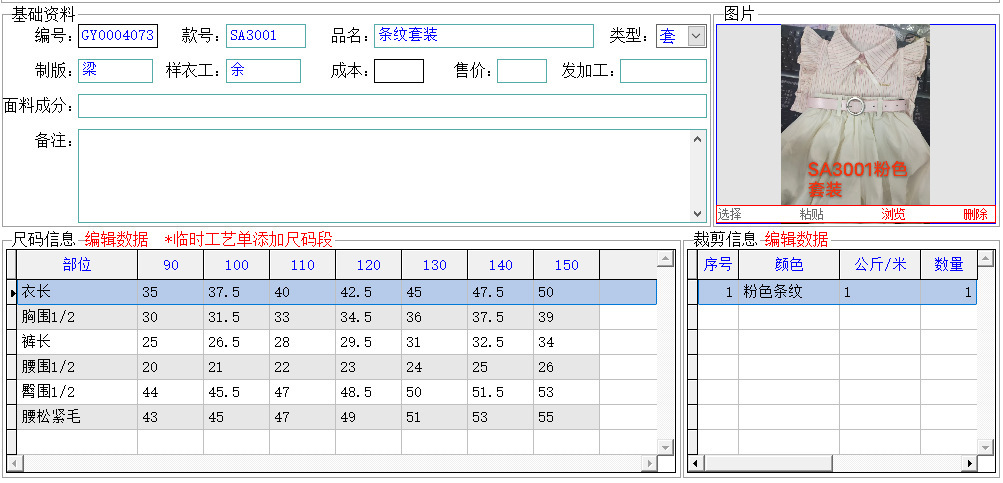1003x483 pixels.
Task: Click cutting table scrollbar right arrow
Action: pos(970,463)
